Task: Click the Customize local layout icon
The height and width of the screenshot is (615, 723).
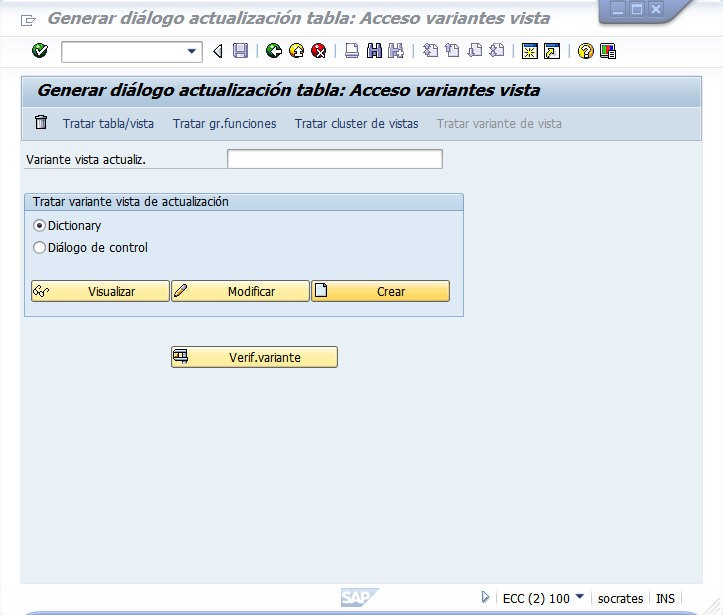Action: click(x=608, y=51)
